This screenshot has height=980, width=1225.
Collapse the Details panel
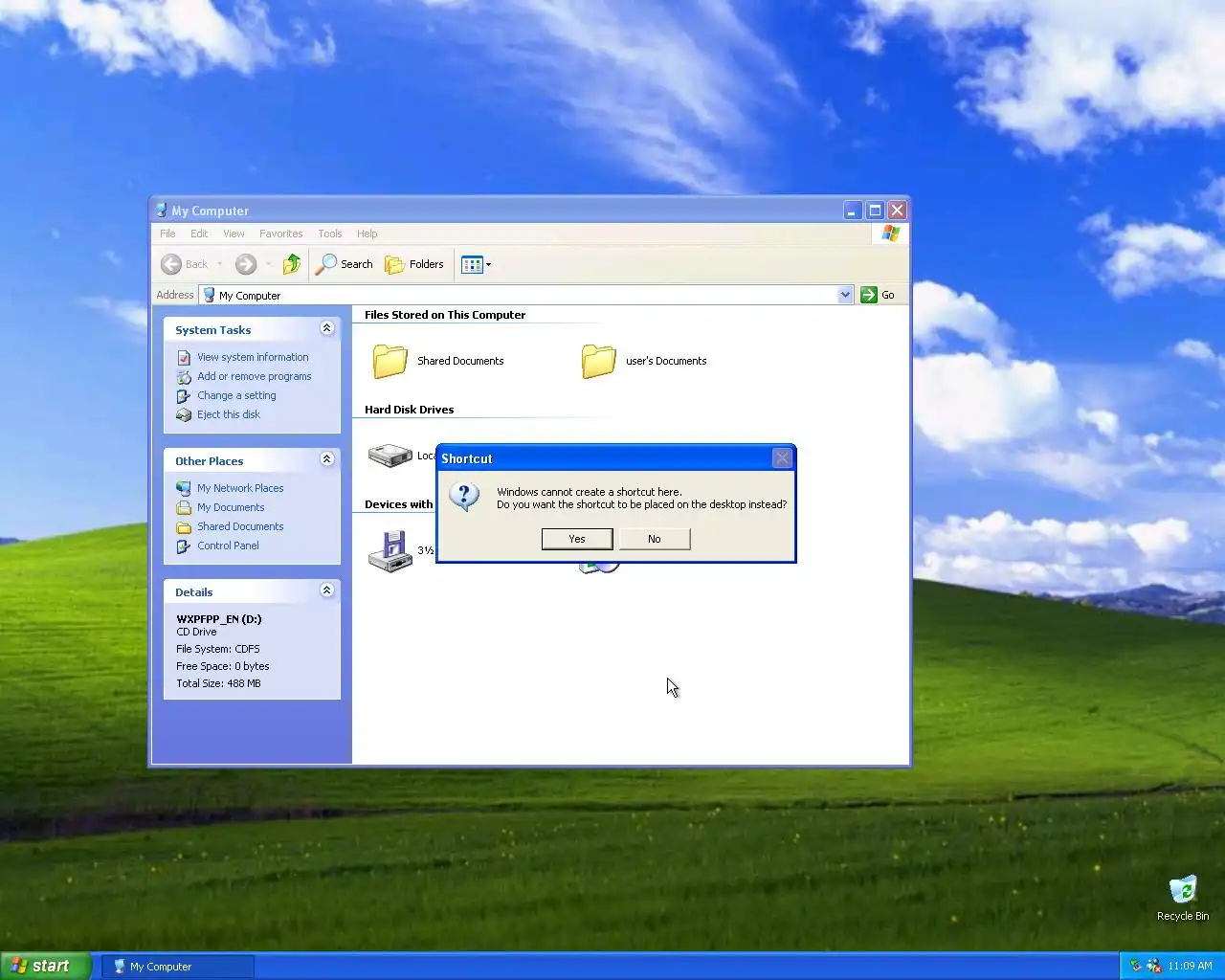coord(326,590)
